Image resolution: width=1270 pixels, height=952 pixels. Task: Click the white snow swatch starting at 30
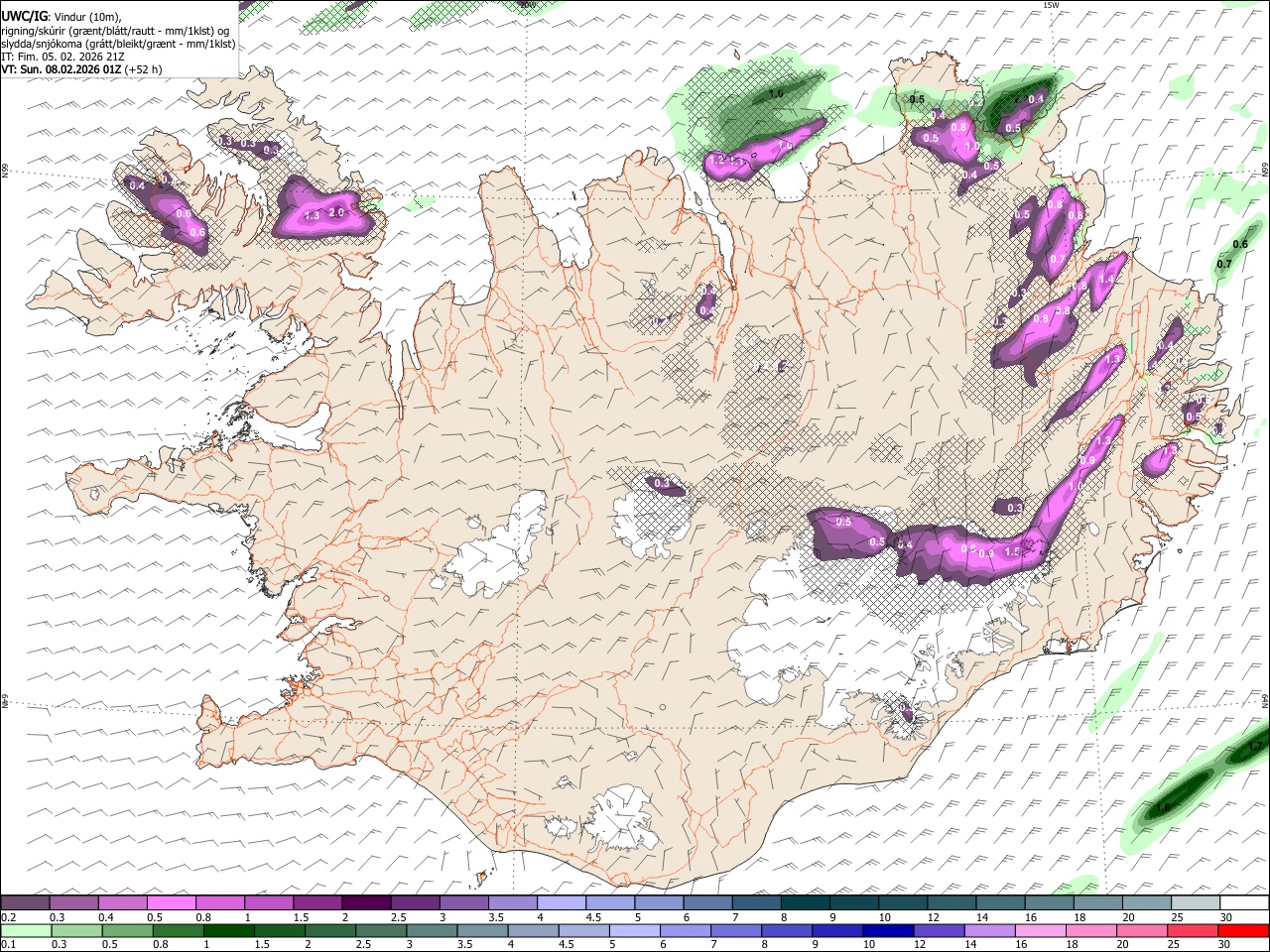1244,902
